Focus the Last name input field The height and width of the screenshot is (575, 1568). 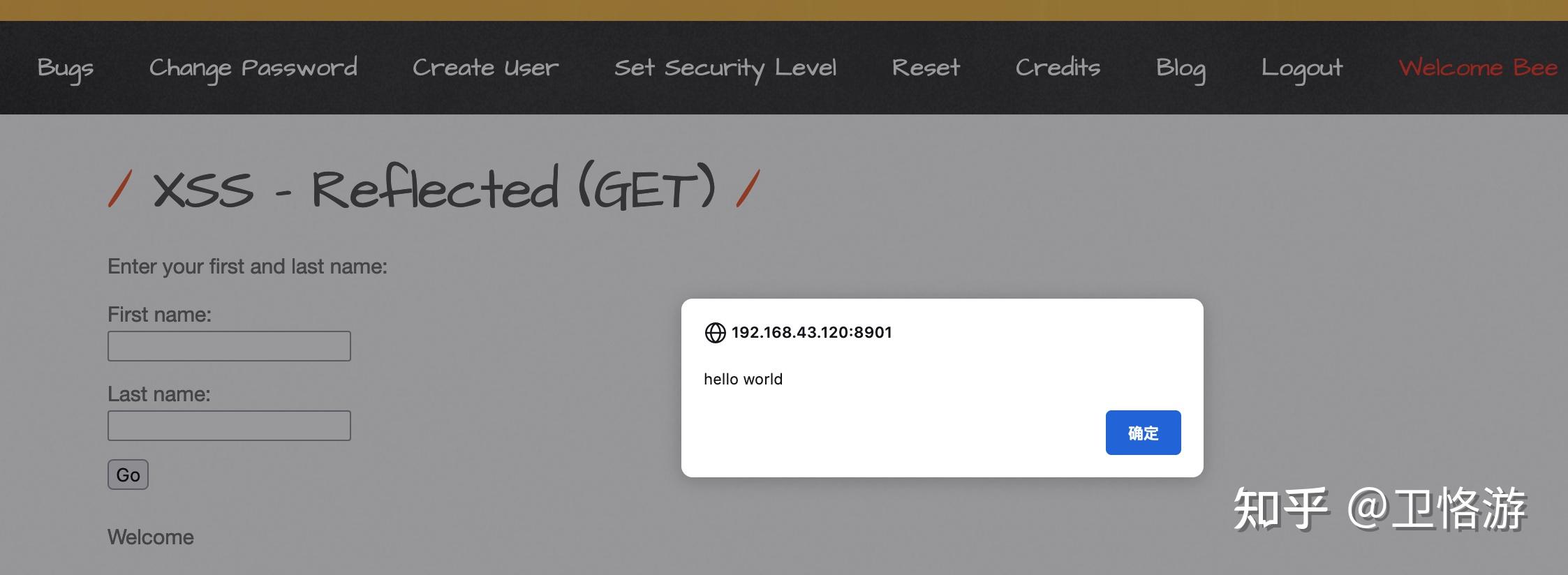click(229, 426)
